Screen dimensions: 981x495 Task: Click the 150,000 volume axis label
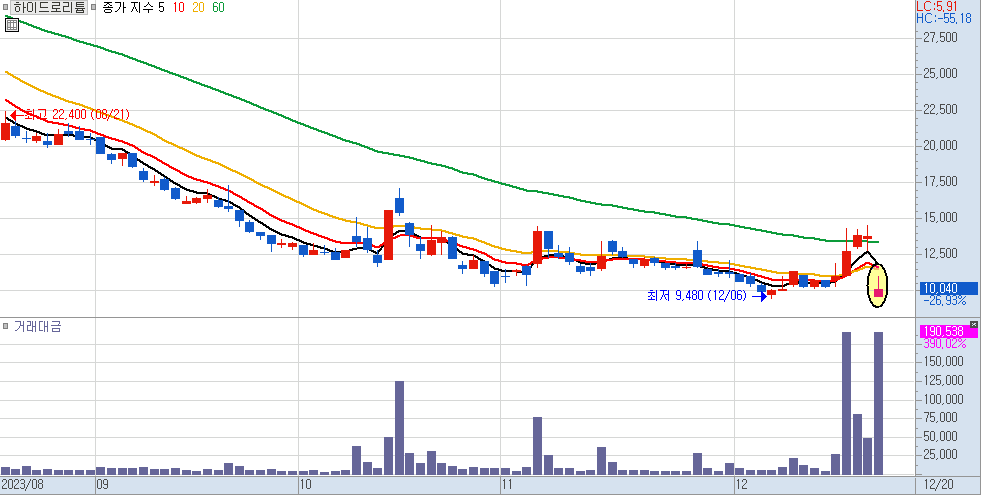pyautogui.click(x=943, y=362)
